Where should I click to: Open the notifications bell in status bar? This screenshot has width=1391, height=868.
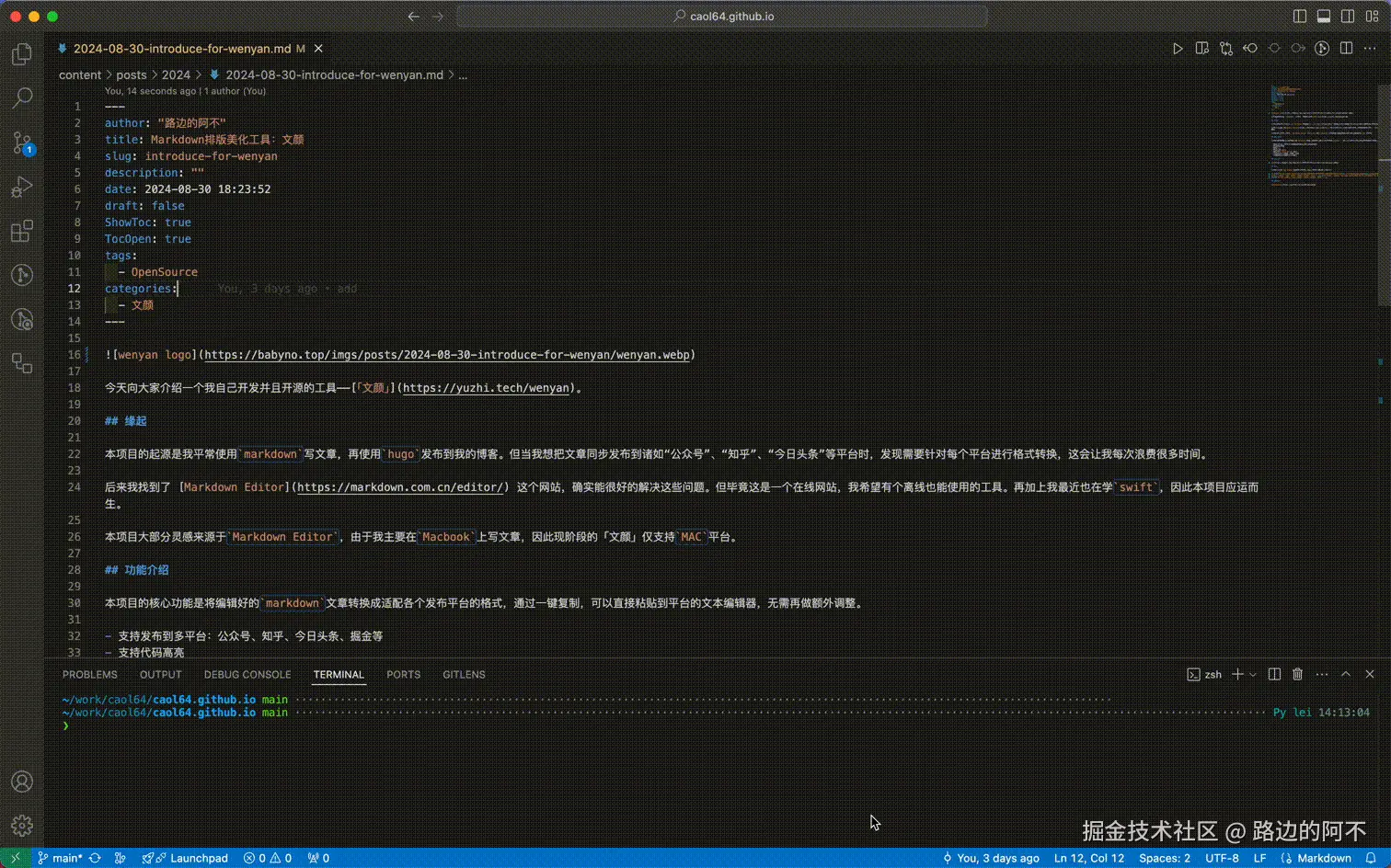(x=1371, y=858)
